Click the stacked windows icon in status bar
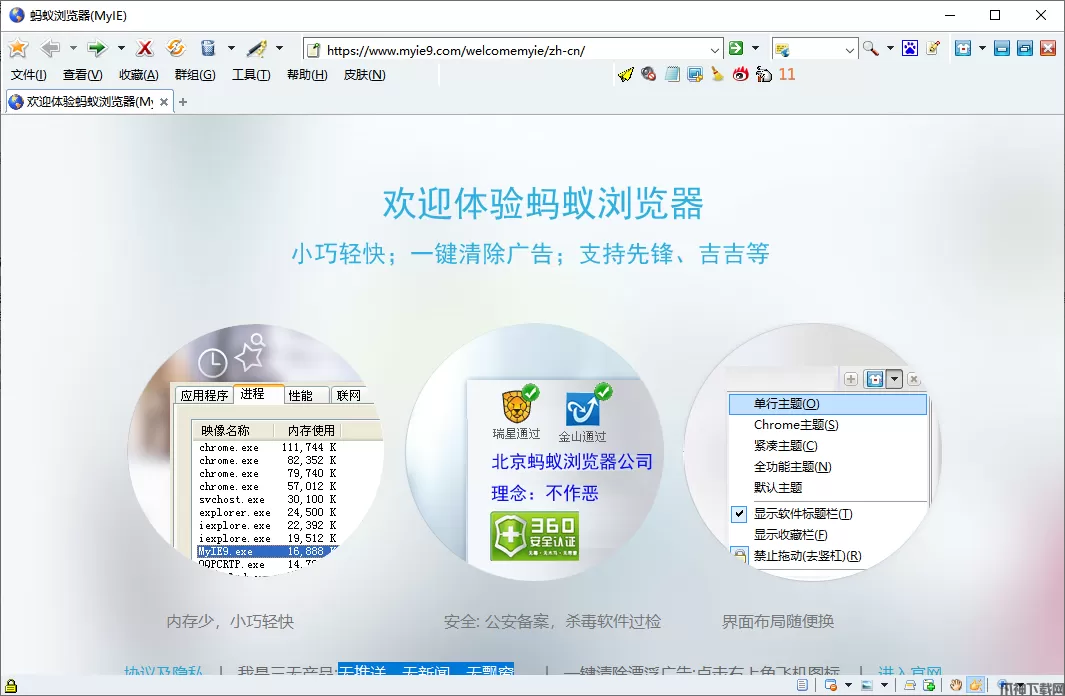 click(x=910, y=685)
